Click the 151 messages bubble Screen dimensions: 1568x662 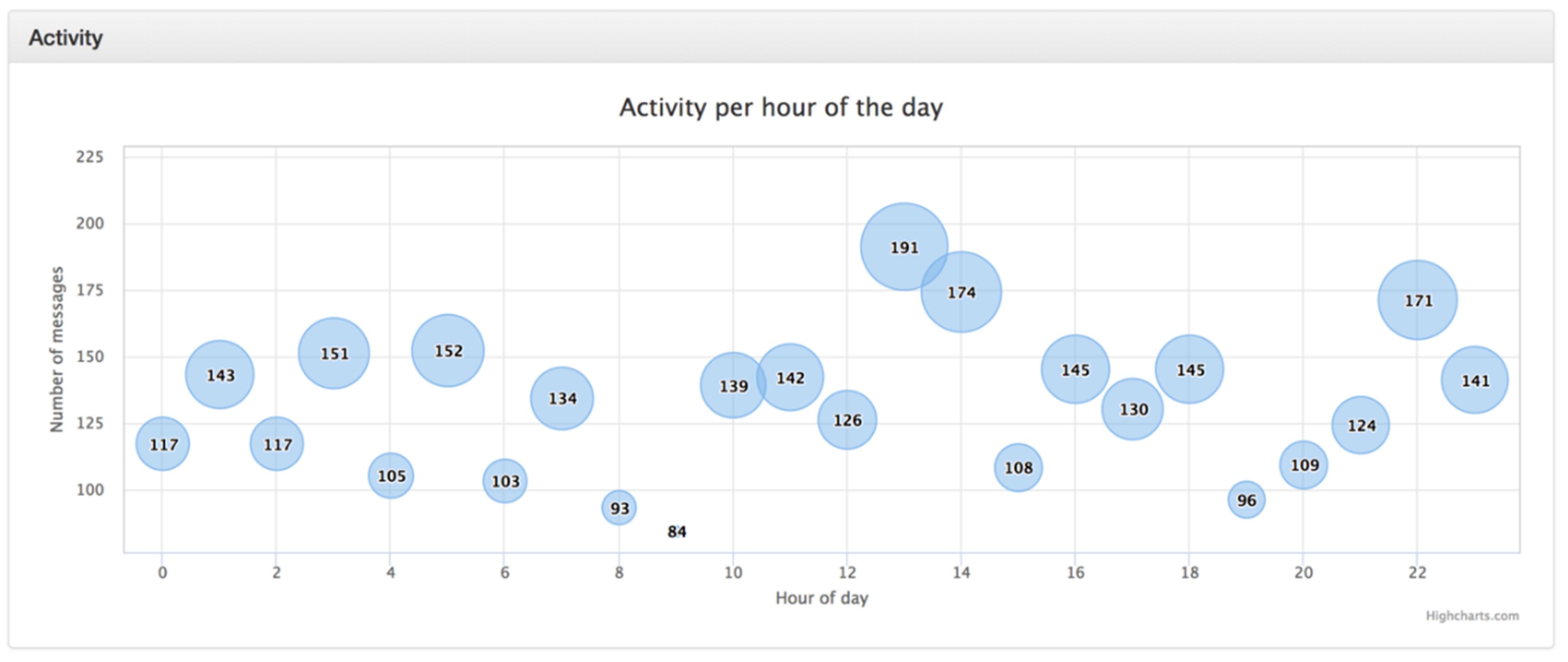click(333, 353)
